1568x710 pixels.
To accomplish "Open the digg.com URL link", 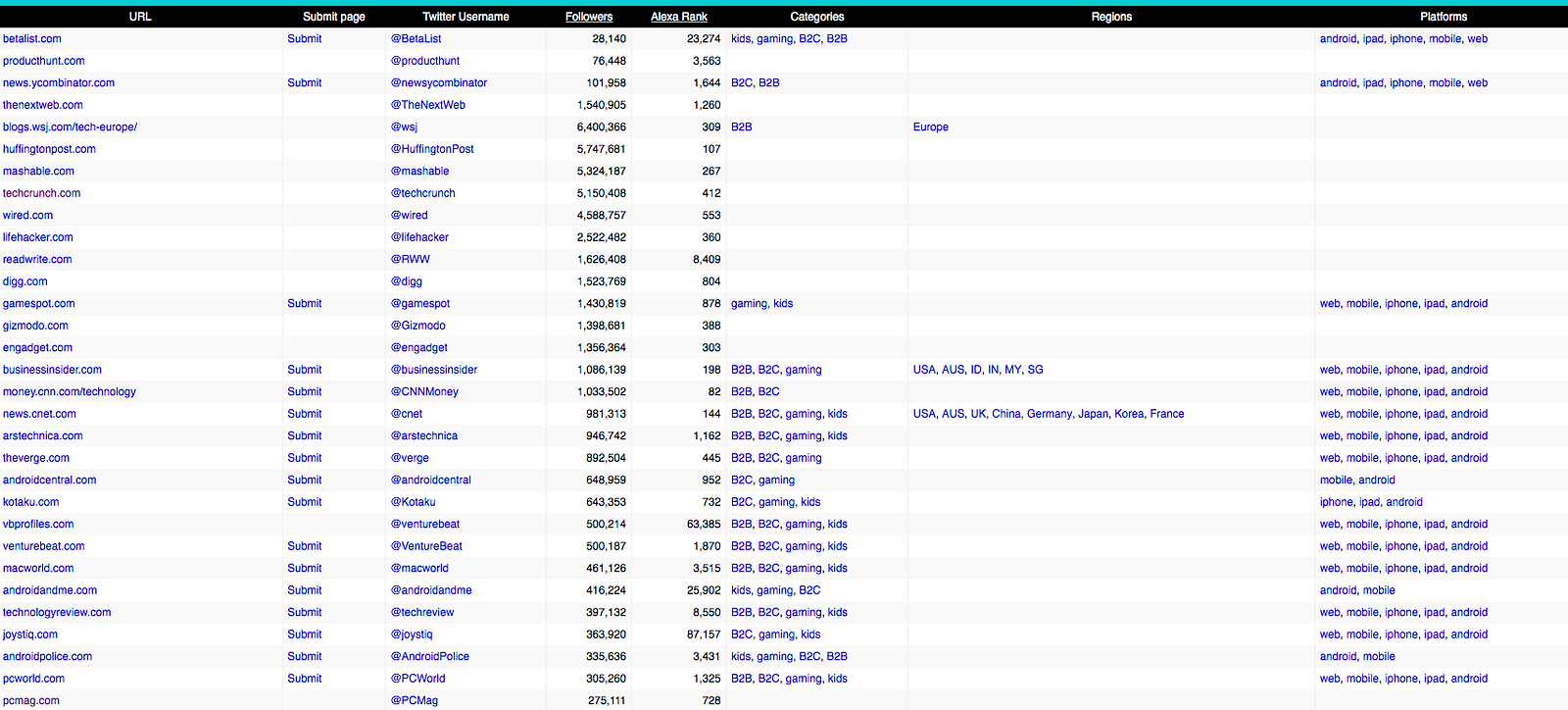I will tap(25, 281).
